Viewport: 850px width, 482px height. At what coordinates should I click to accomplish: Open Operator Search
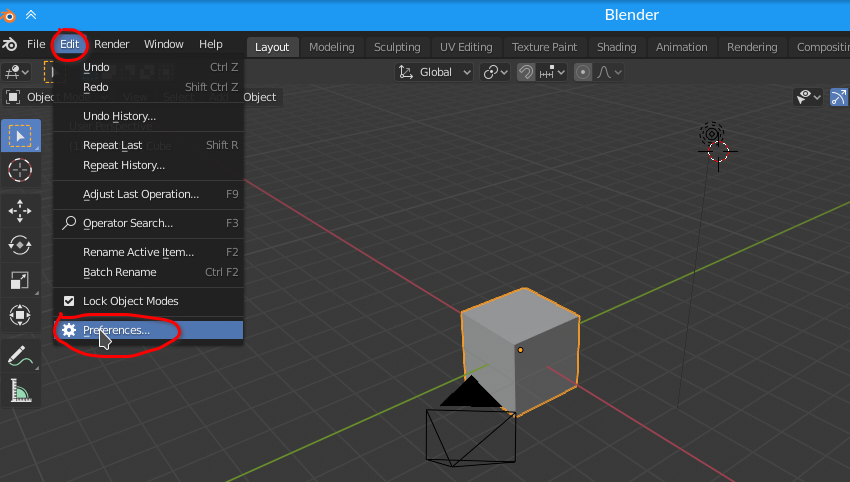149,223
